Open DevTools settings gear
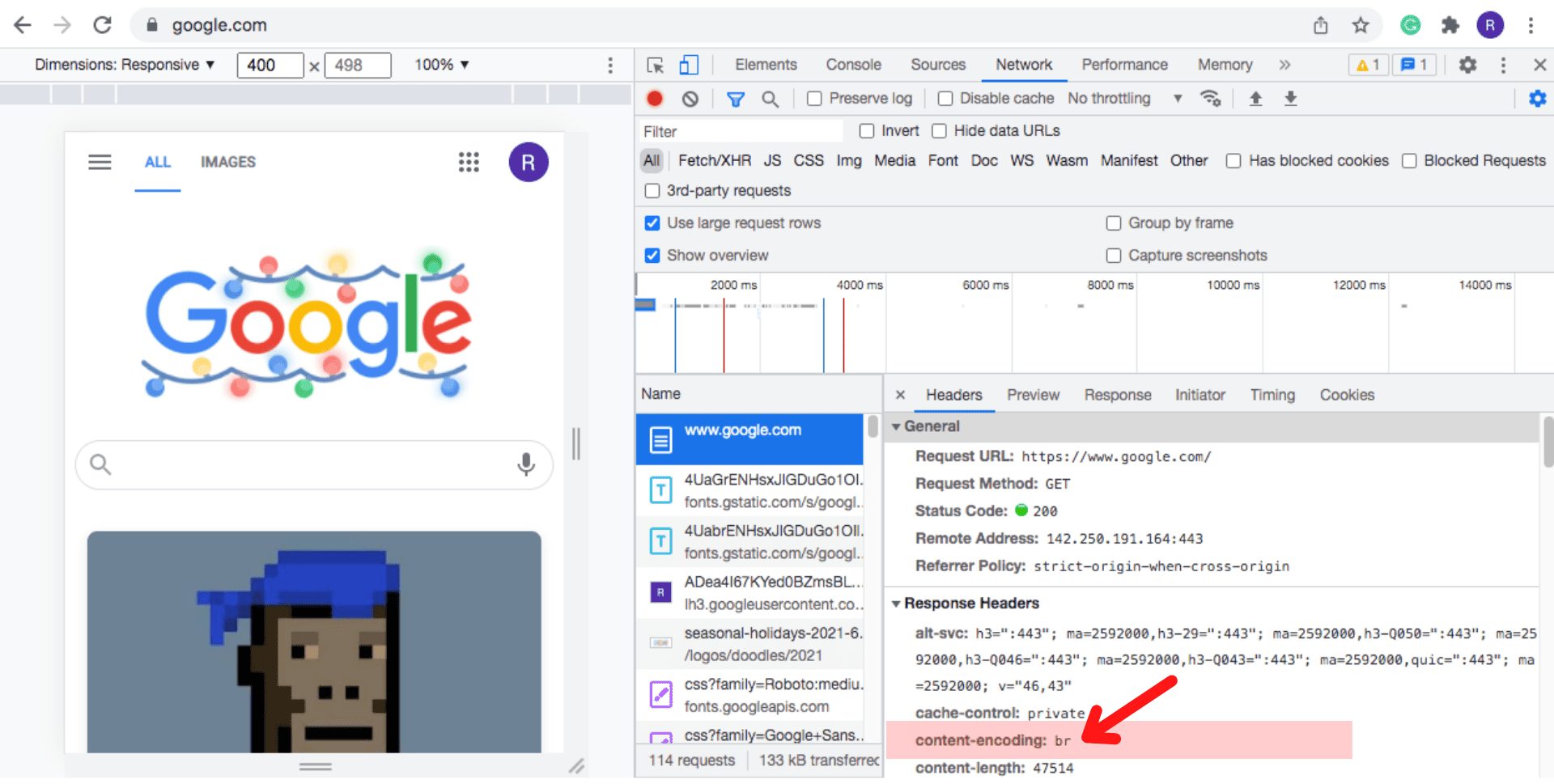The height and width of the screenshot is (784, 1554). tap(1467, 65)
